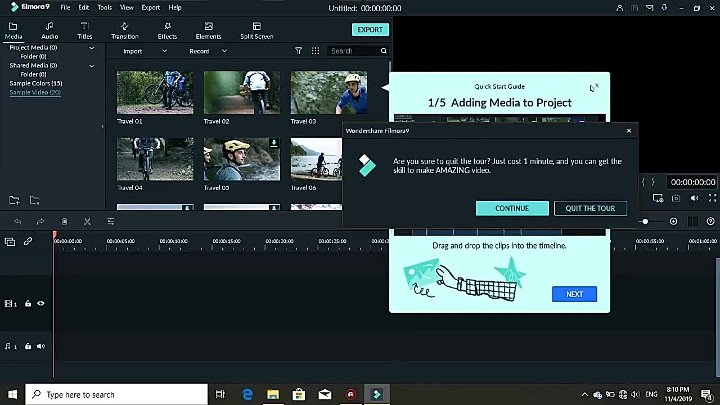Toggle video track visibility eye

point(41,303)
